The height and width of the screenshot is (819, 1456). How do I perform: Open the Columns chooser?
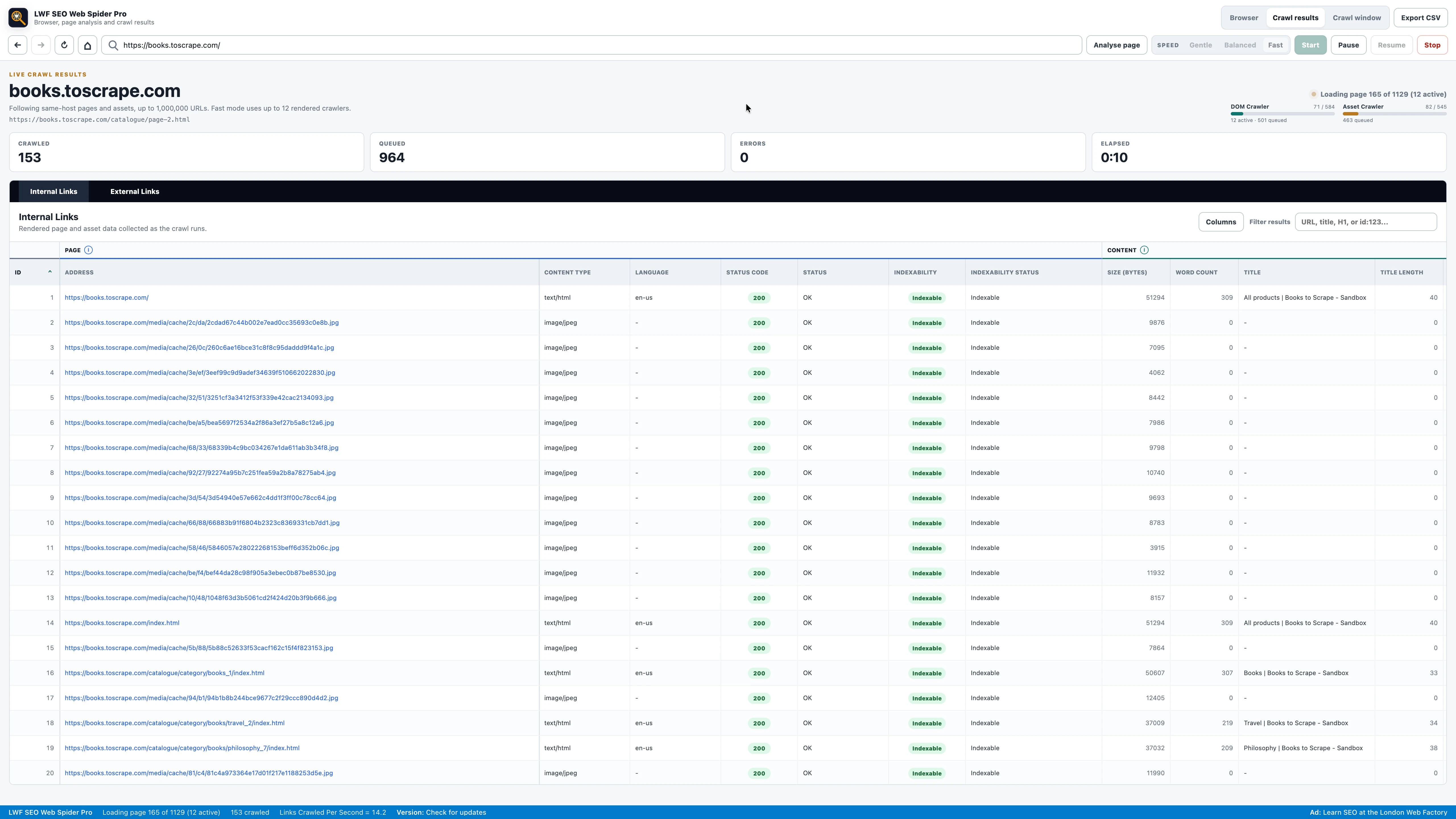(x=1220, y=222)
